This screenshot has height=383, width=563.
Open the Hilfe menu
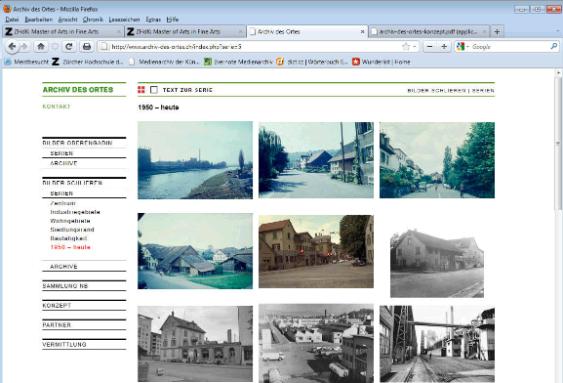point(172,19)
